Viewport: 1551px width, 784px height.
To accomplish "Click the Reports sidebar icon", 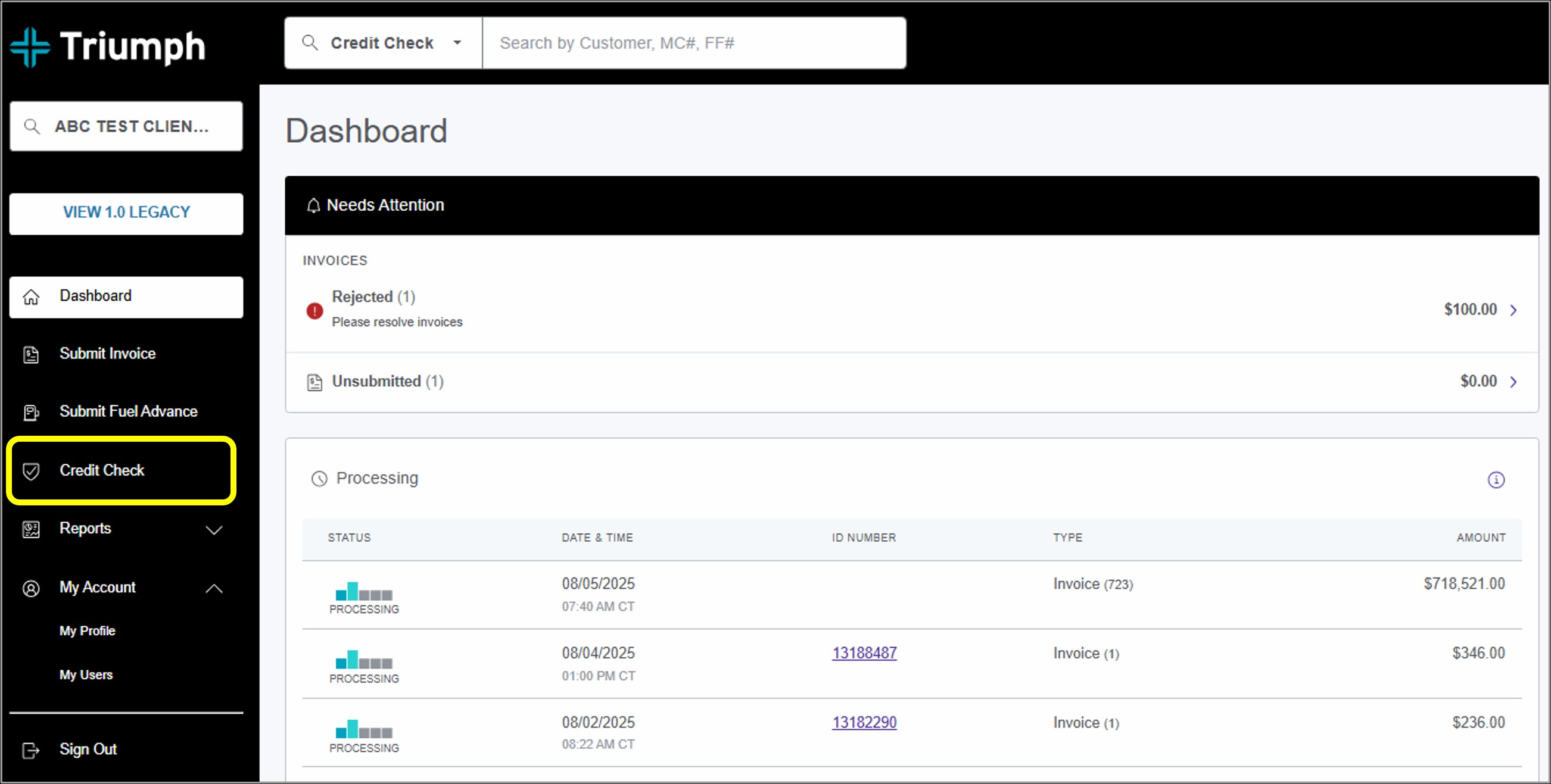I will pyautogui.click(x=31, y=529).
